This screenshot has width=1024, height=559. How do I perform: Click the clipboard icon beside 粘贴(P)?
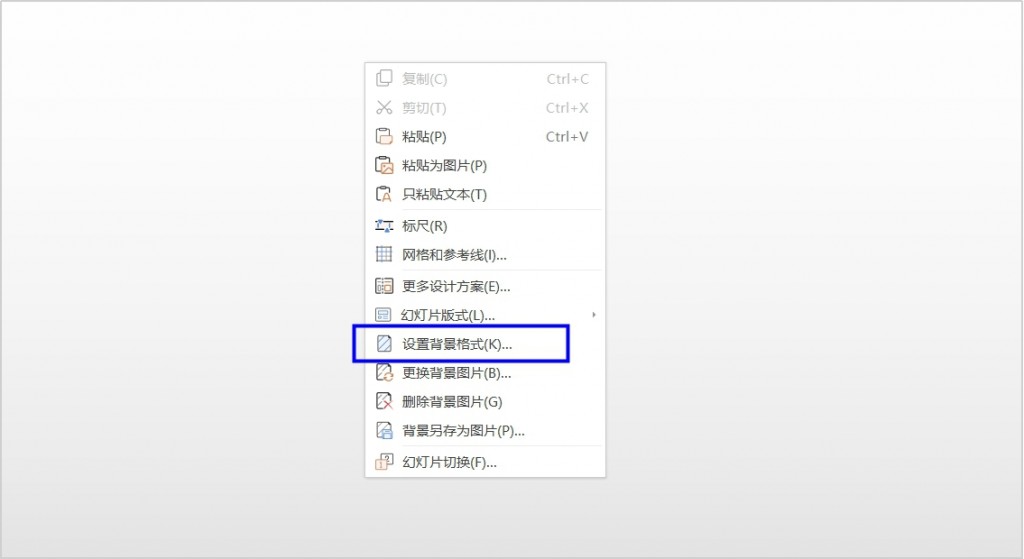pyautogui.click(x=384, y=136)
